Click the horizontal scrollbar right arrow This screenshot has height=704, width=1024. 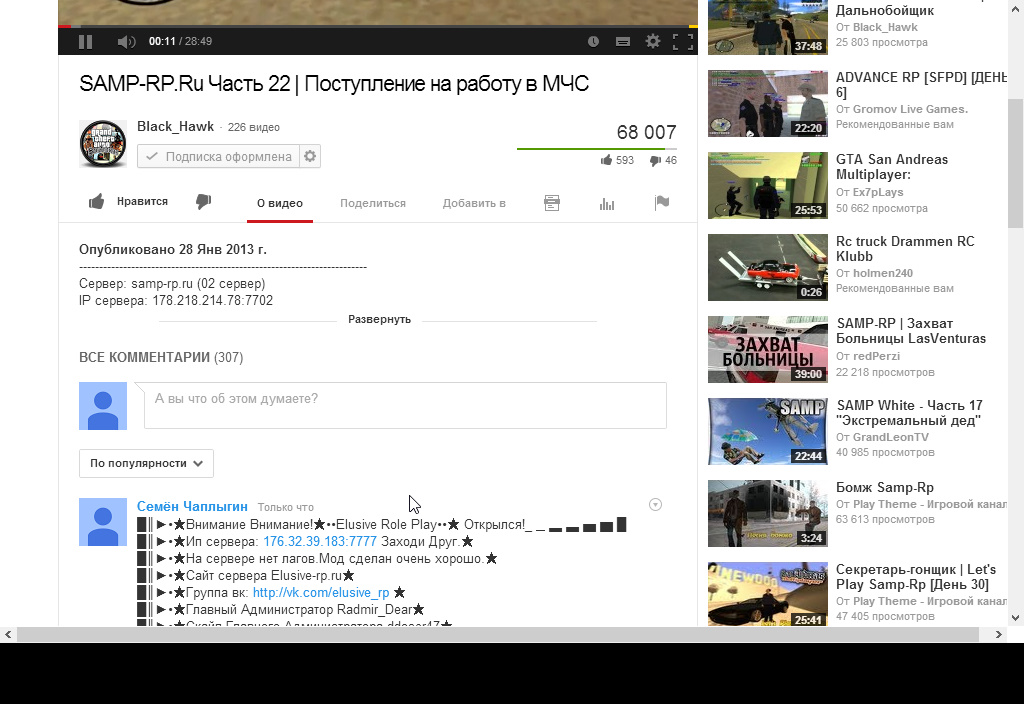[x=999, y=634]
